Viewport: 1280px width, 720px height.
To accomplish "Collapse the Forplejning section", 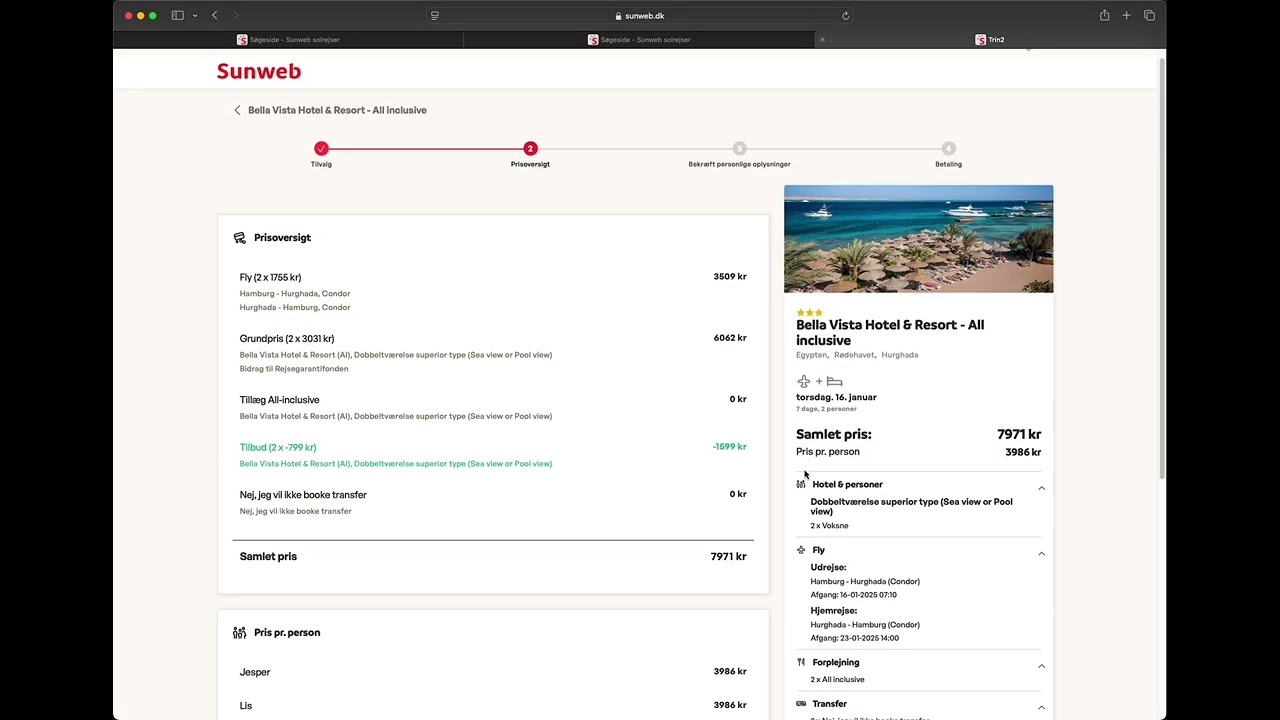I will point(1041,666).
